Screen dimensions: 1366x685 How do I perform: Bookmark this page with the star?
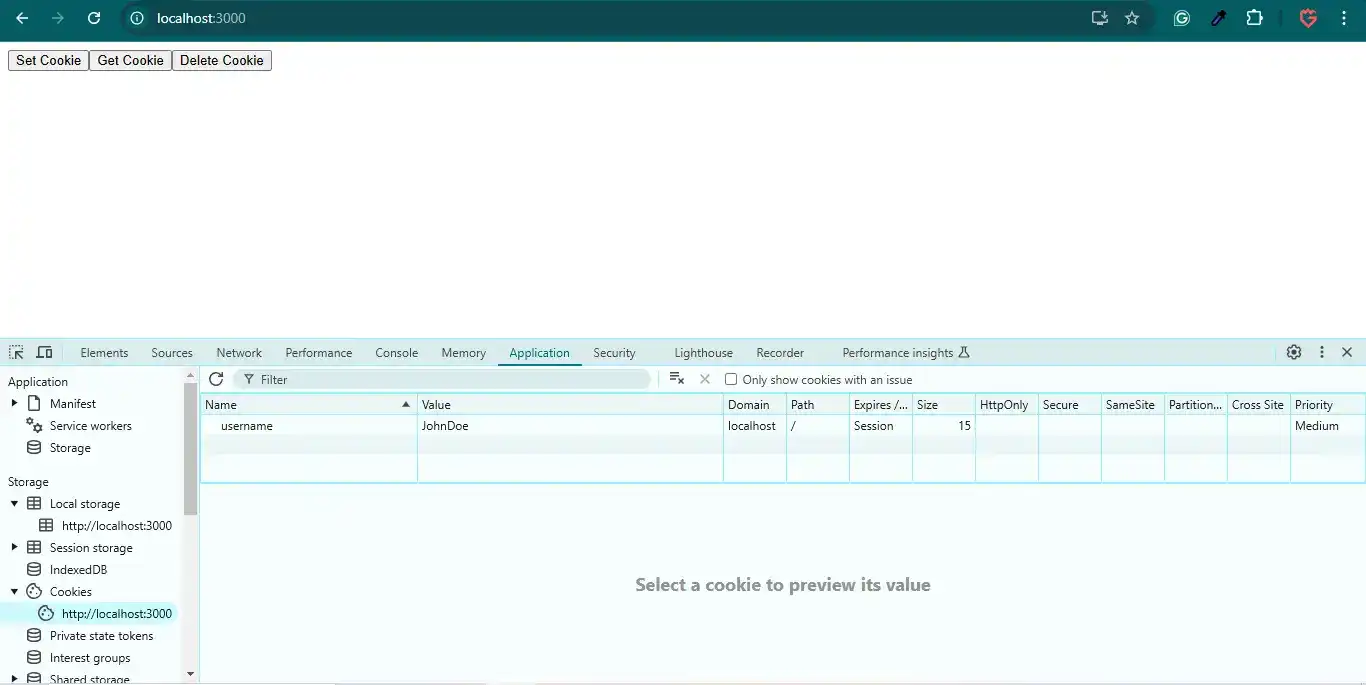(x=1132, y=18)
